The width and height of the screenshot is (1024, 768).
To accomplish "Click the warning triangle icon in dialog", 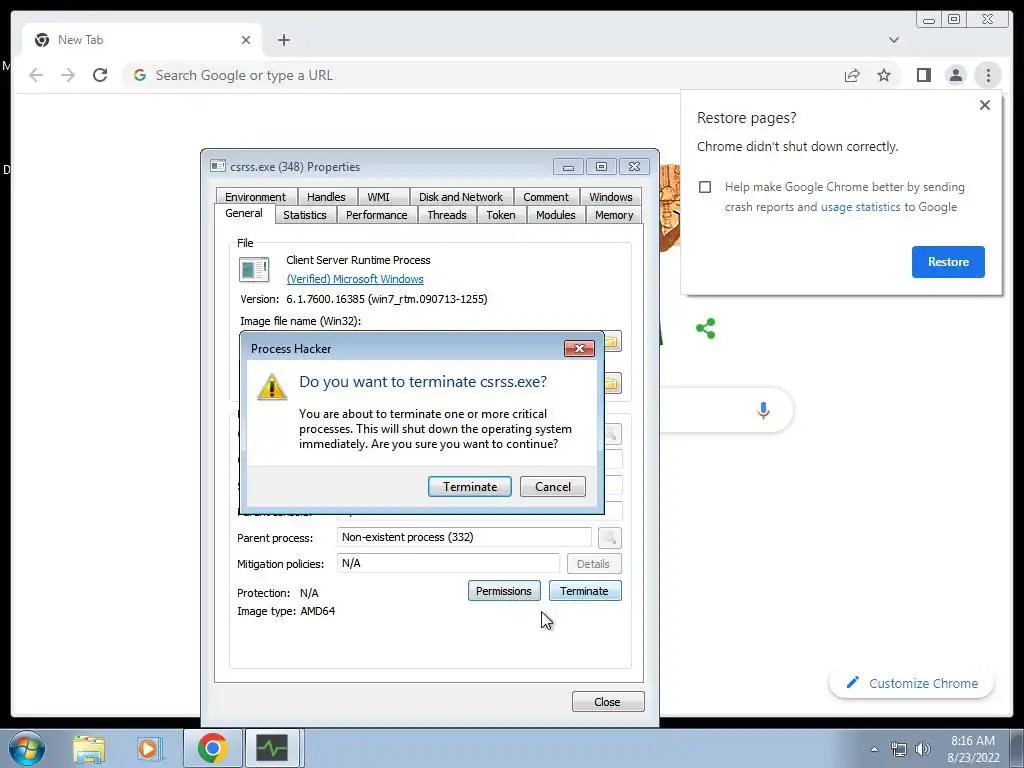I will pyautogui.click(x=272, y=387).
